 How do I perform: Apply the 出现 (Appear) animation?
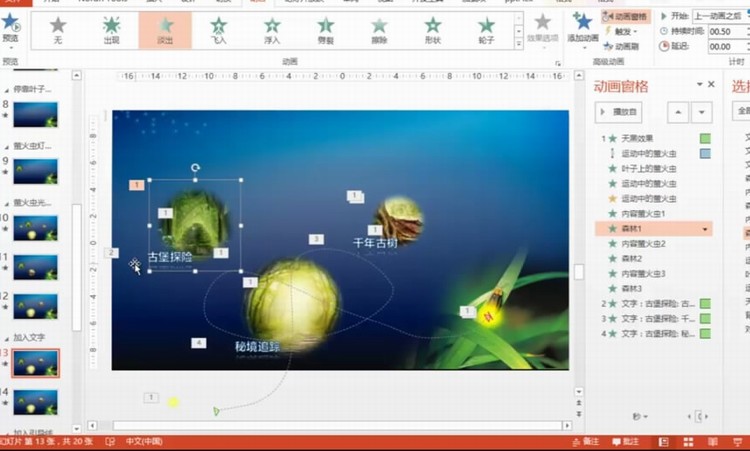(x=111, y=30)
